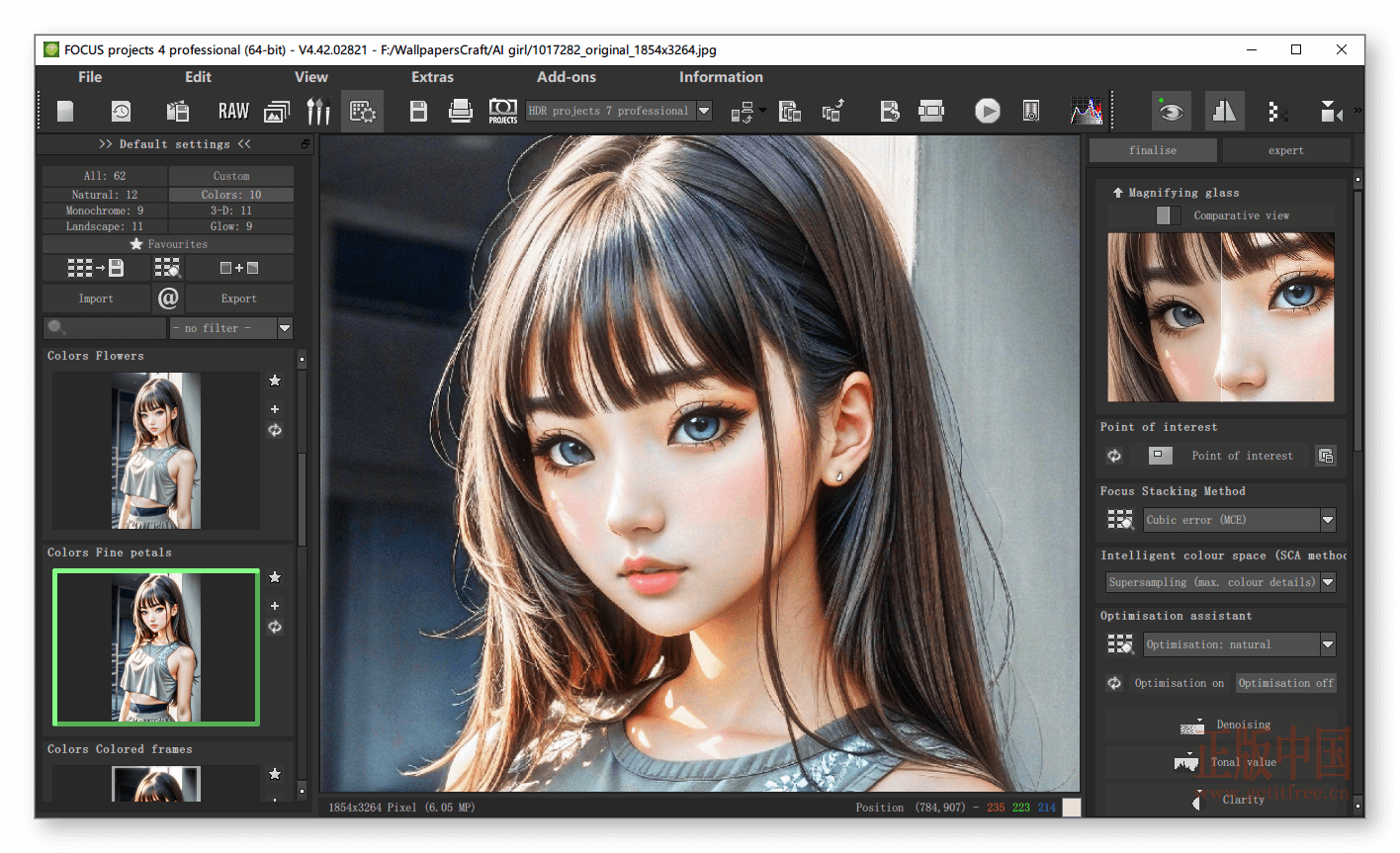Click the cone and triangle toolbar icon
The height and width of the screenshot is (853, 1400).
1331,112
